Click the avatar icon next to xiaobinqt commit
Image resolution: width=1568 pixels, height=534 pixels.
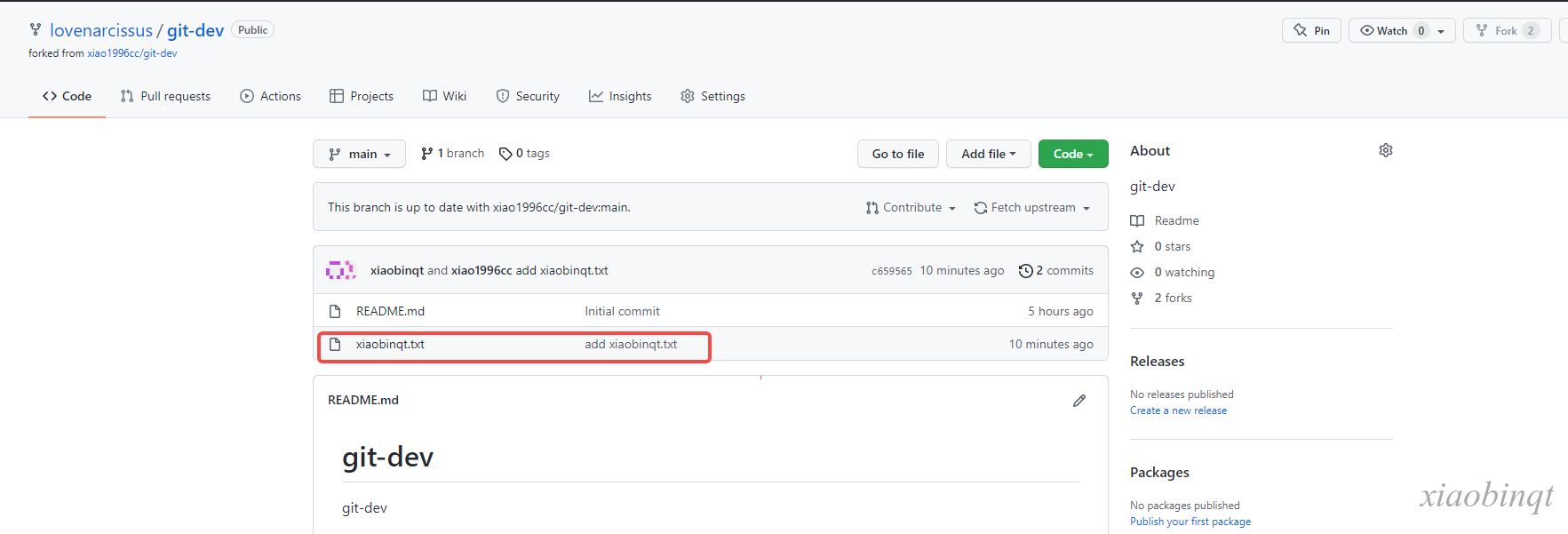[341, 270]
